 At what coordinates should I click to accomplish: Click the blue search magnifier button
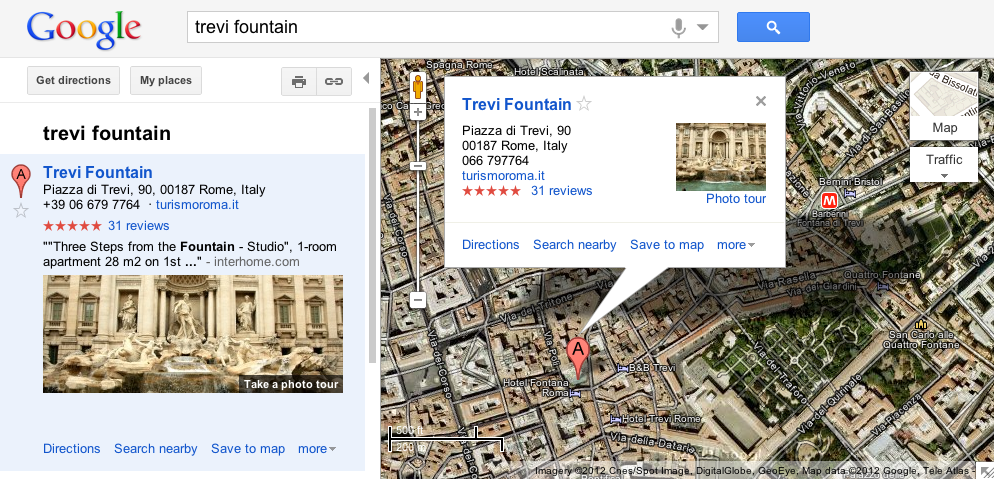click(772, 27)
